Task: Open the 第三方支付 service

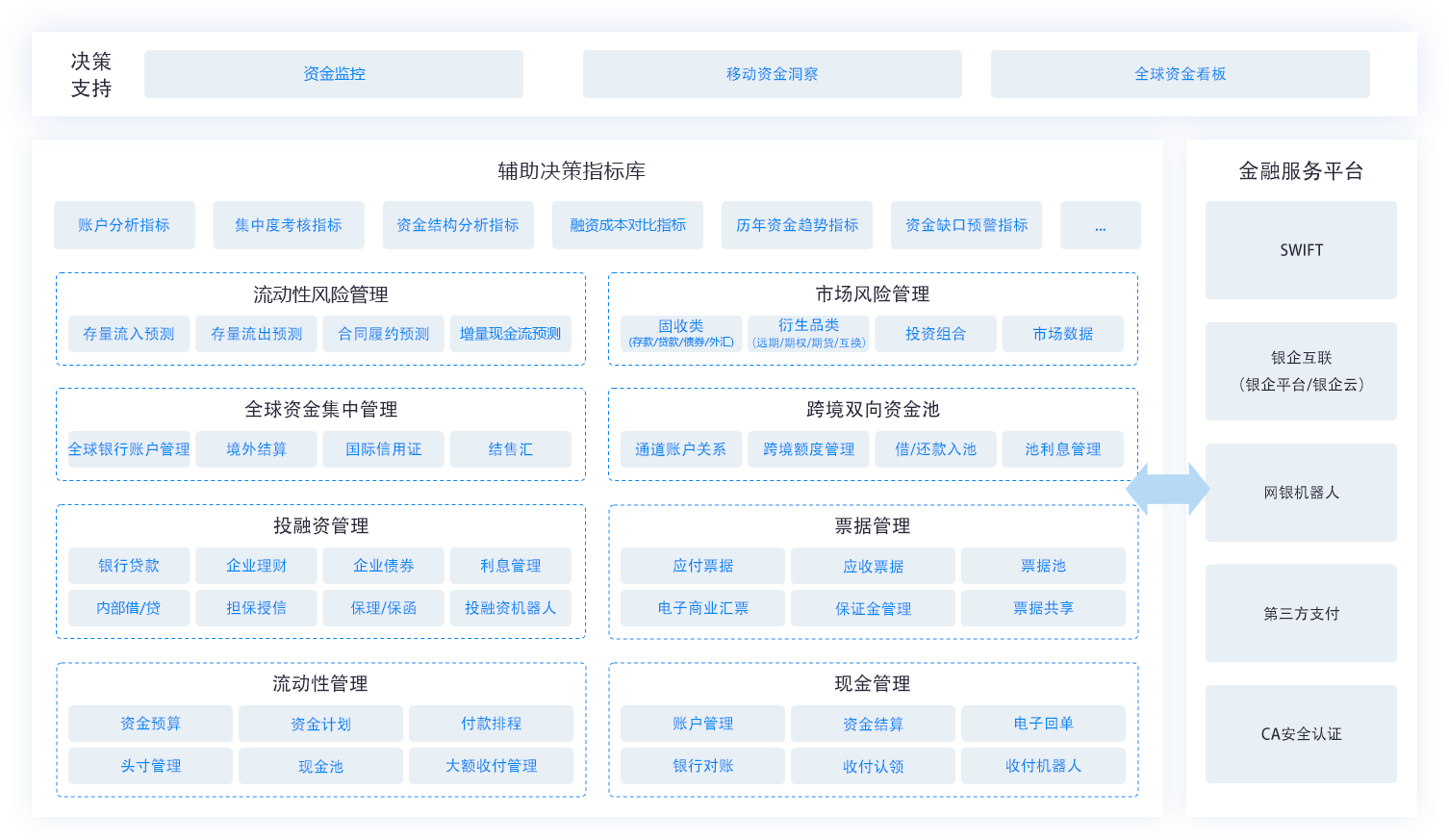Action: [1301, 613]
